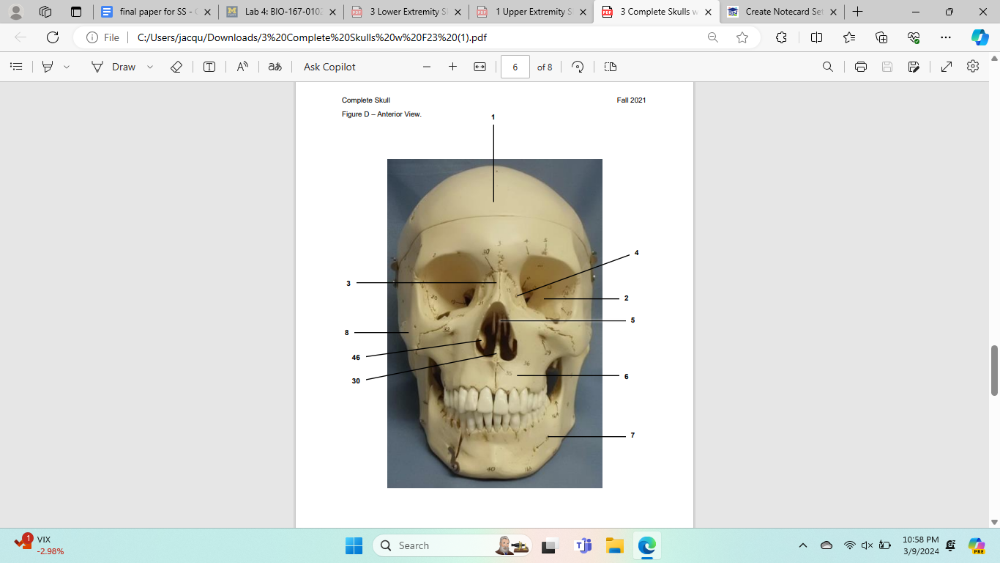Image resolution: width=1000 pixels, height=563 pixels.
Task: Open the PDF search magnifier
Action: (827, 67)
